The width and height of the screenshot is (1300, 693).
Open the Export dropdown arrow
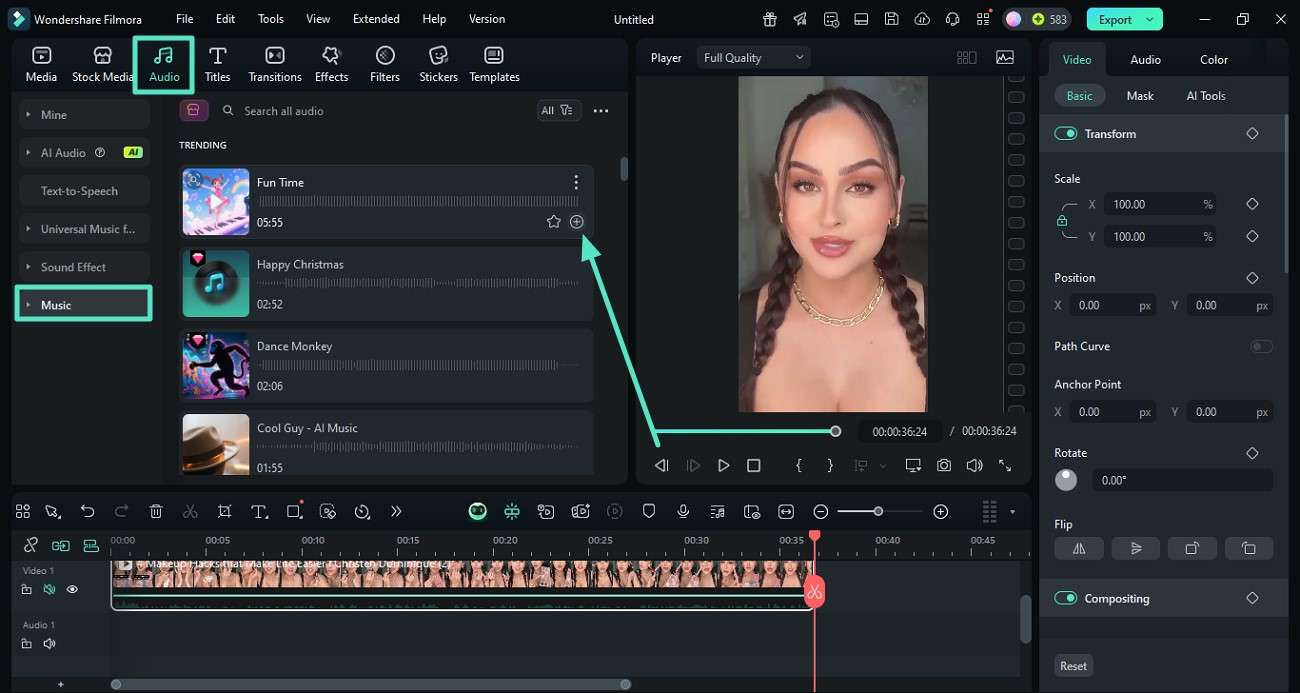1150,19
